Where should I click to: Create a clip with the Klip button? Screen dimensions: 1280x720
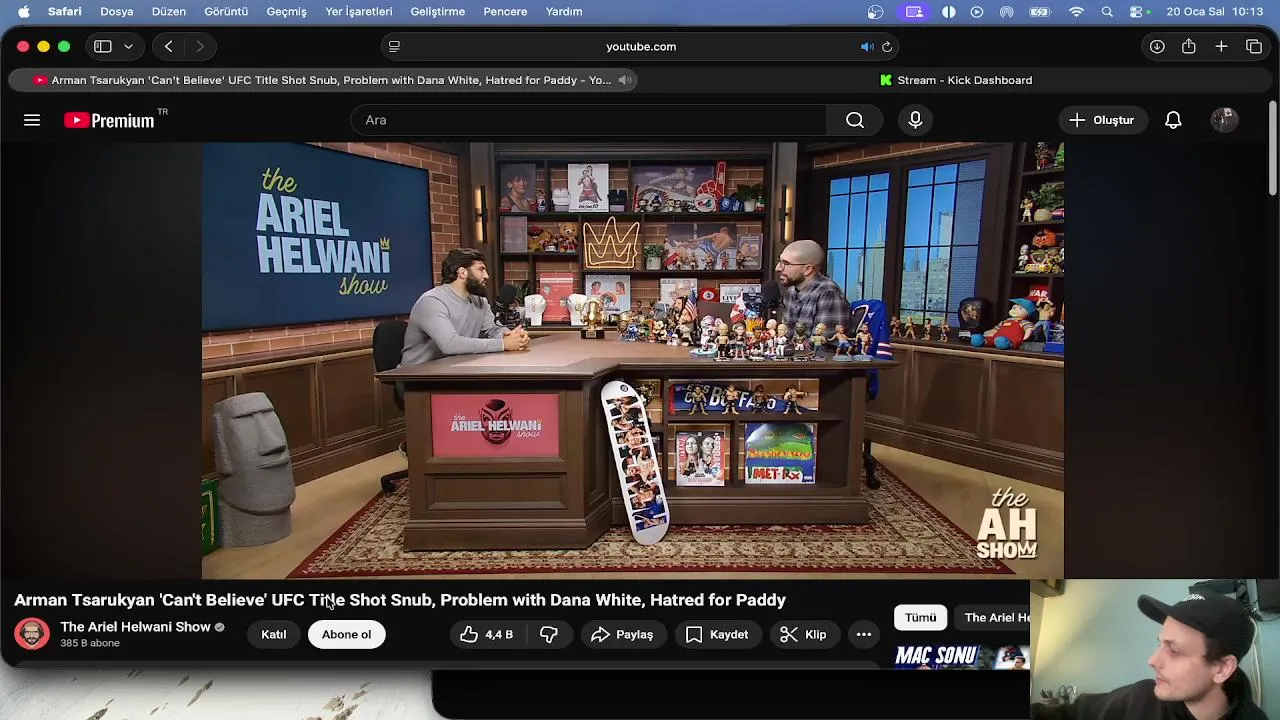(x=803, y=634)
